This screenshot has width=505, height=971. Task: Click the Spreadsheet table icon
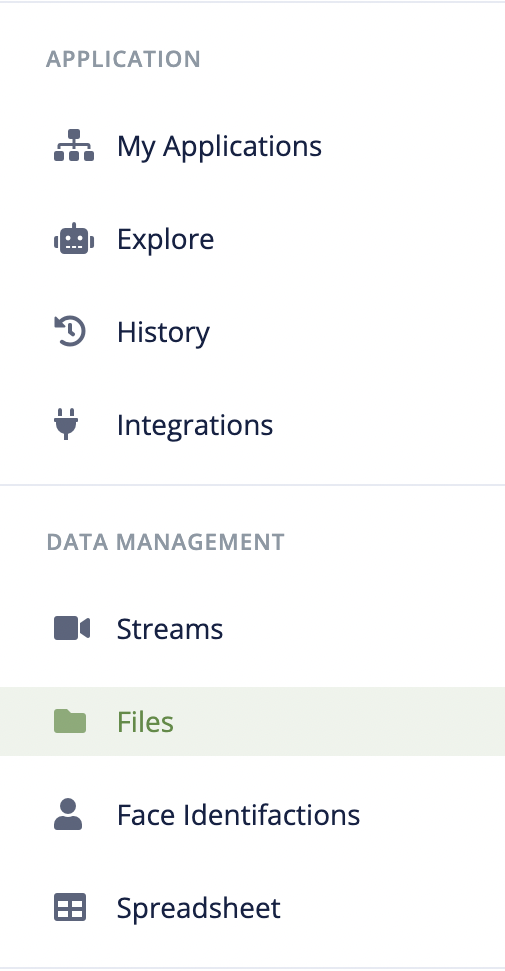click(70, 907)
